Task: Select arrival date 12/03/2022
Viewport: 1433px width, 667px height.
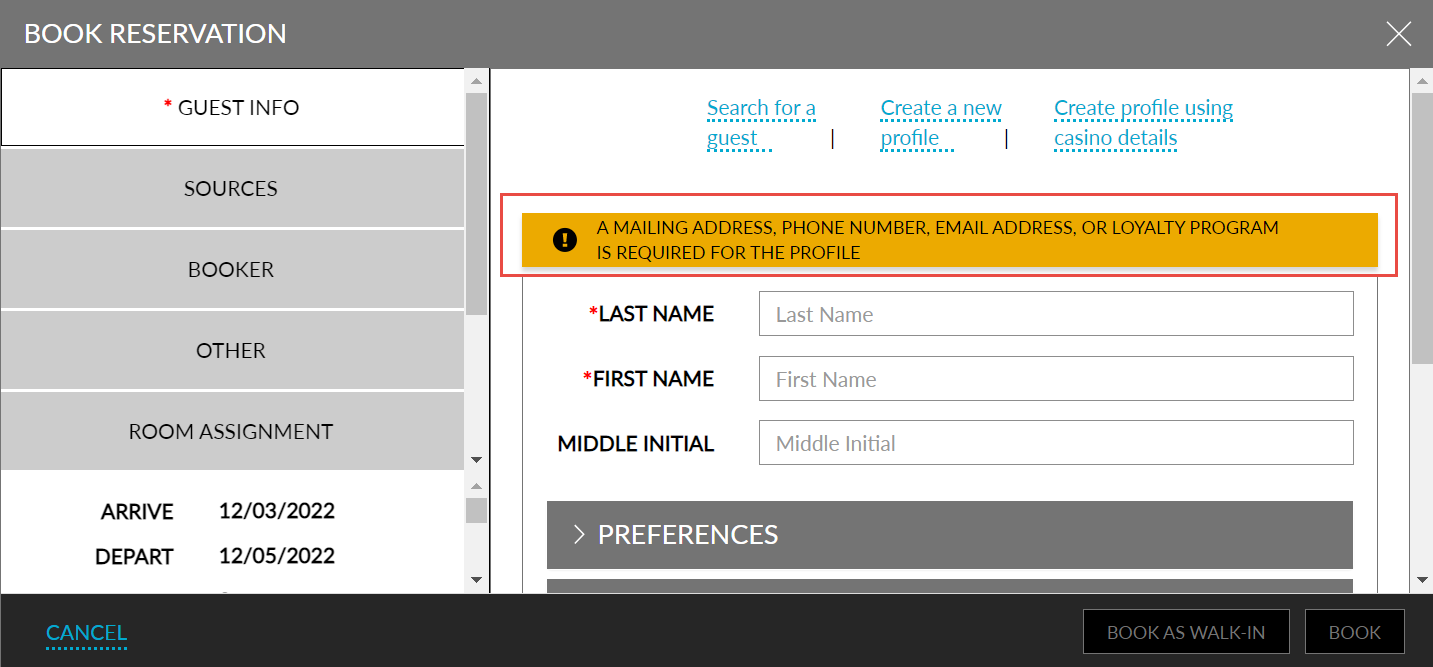Action: tap(277, 511)
